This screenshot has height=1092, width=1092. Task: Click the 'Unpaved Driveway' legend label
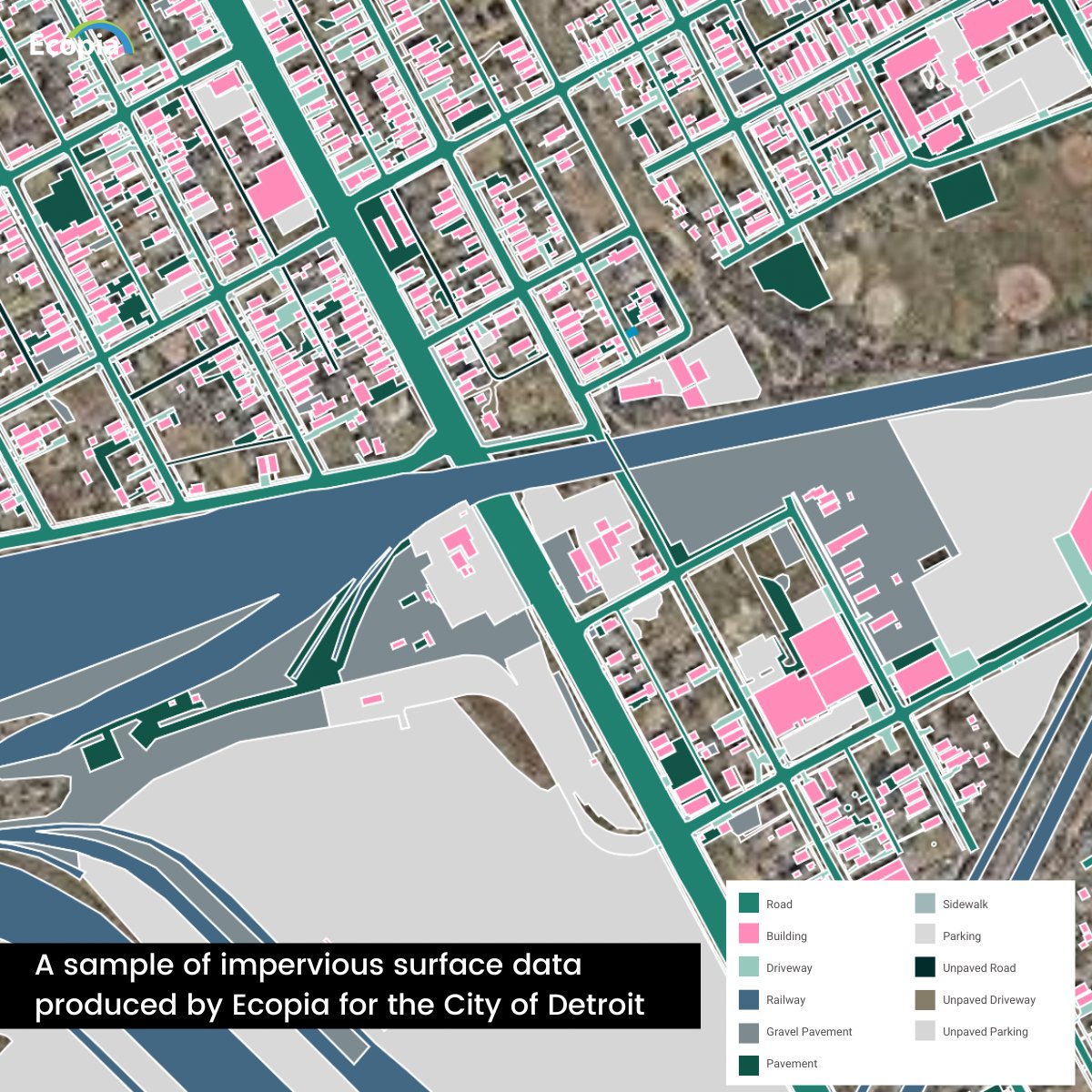989,1000
